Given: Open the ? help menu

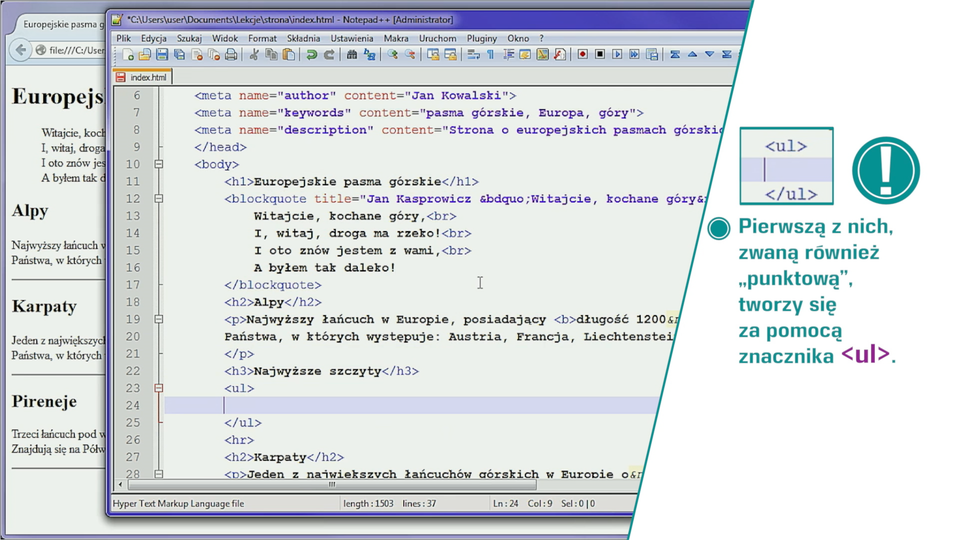Looking at the screenshot, I should pyautogui.click(x=541, y=38).
